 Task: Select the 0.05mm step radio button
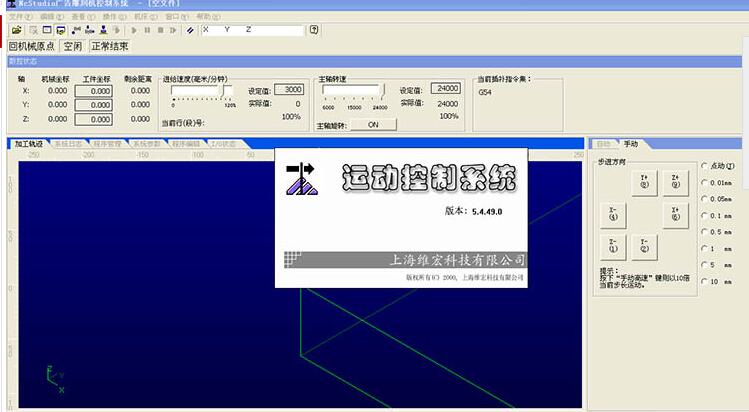click(x=705, y=199)
